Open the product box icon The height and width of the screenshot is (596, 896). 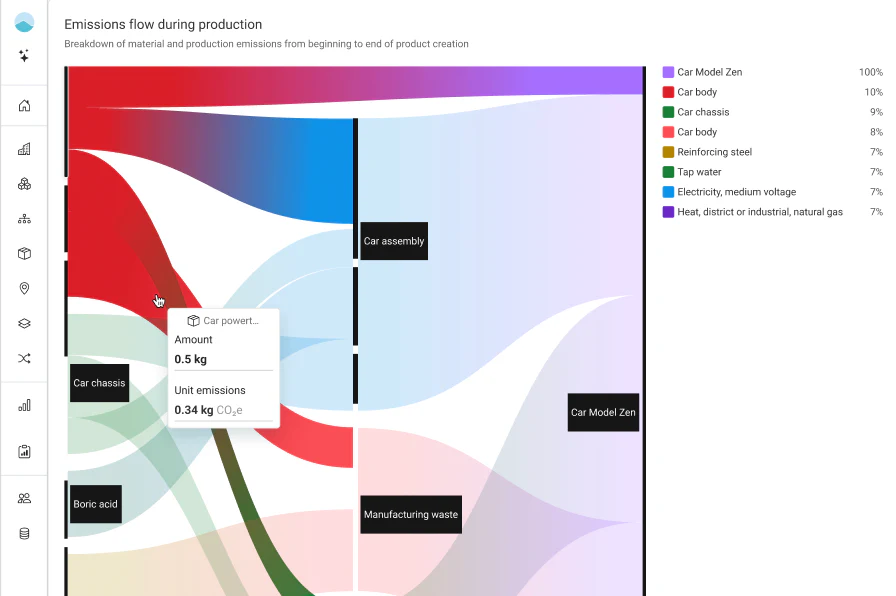[24, 253]
